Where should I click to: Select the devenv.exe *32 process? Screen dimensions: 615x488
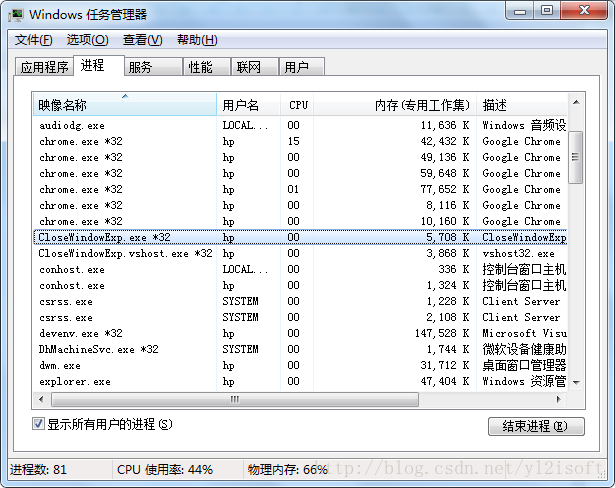coord(300,333)
